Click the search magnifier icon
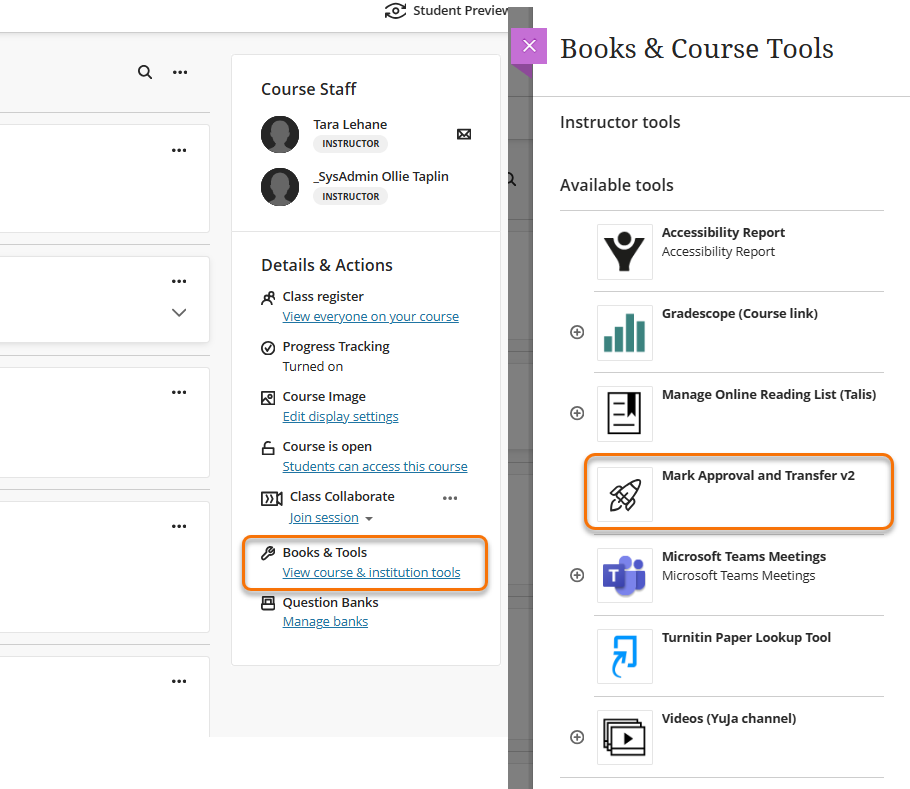Image resolution: width=910 pixels, height=789 pixels. point(145,72)
